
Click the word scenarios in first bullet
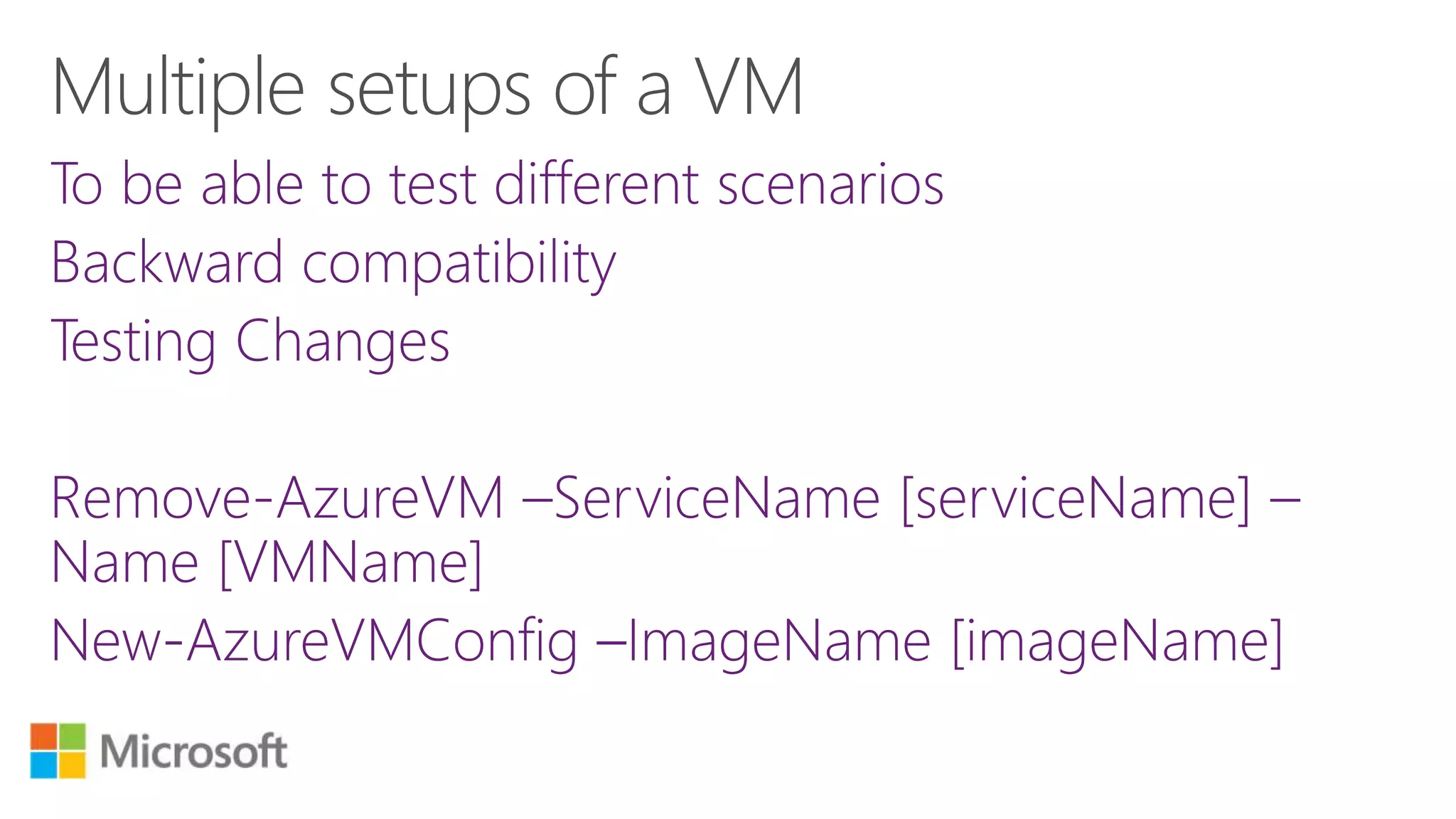[x=831, y=184]
